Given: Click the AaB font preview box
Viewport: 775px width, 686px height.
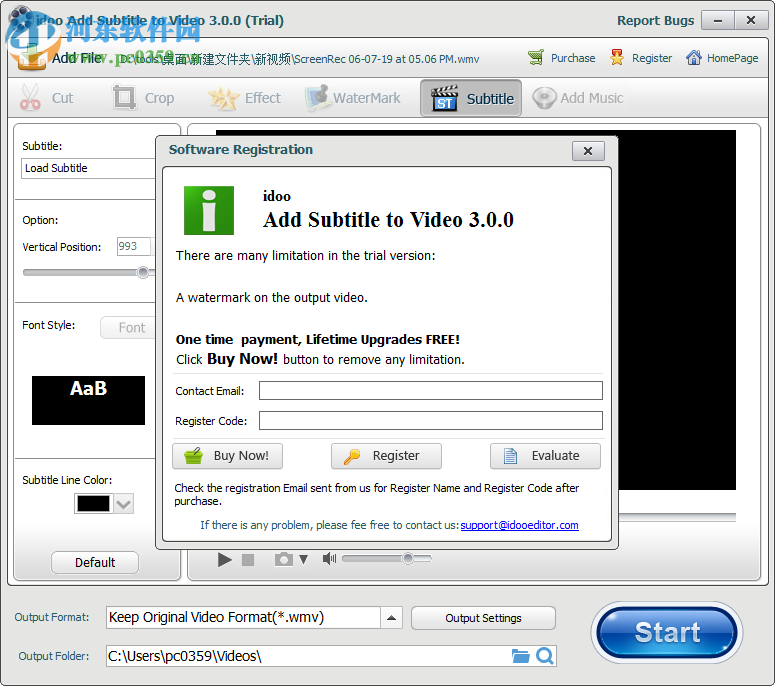Looking at the screenshot, I should pyautogui.click(x=88, y=400).
